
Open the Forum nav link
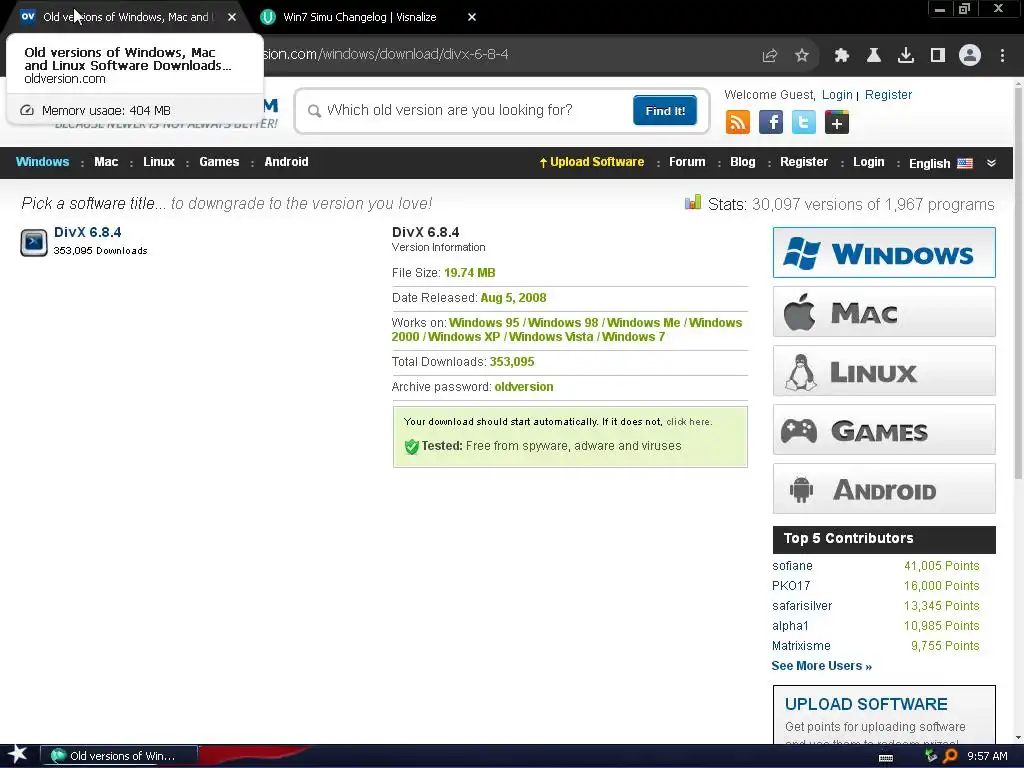[x=687, y=162]
